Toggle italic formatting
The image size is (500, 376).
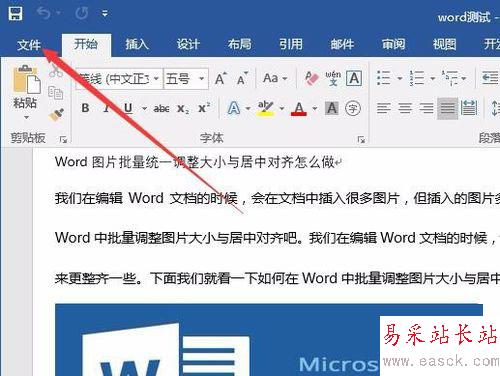click(107, 108)
